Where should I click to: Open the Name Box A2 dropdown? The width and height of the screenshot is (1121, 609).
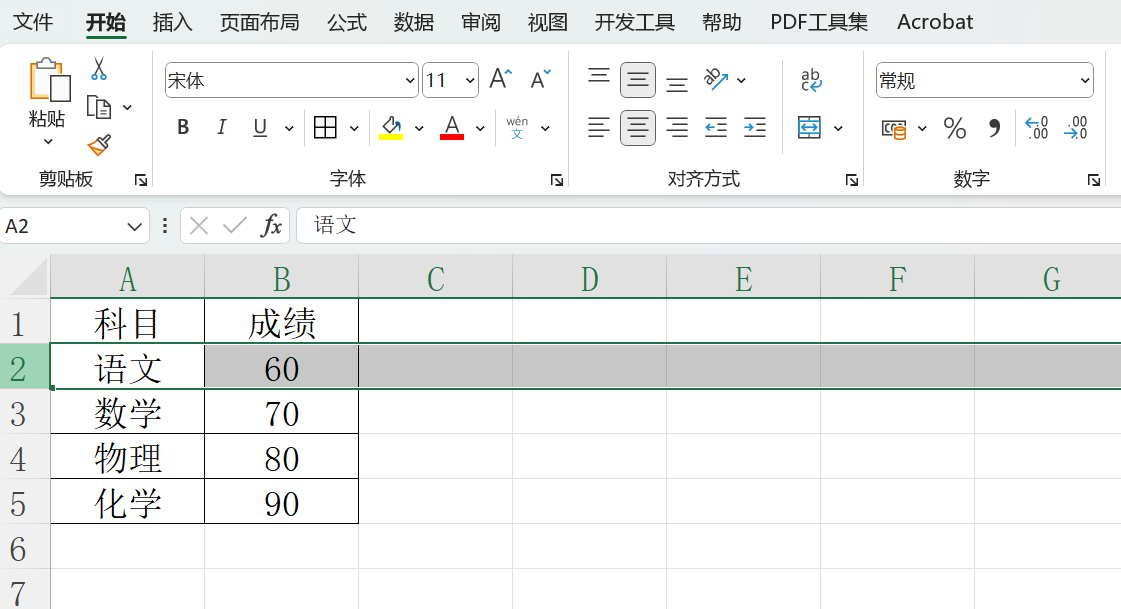click(x=134, y=227)
